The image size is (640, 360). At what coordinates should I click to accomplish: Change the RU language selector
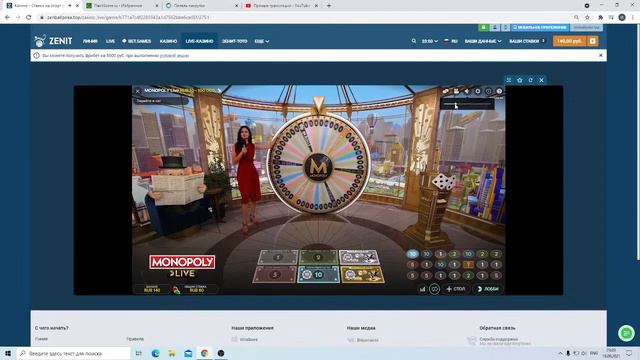click(x=451, y=41)
